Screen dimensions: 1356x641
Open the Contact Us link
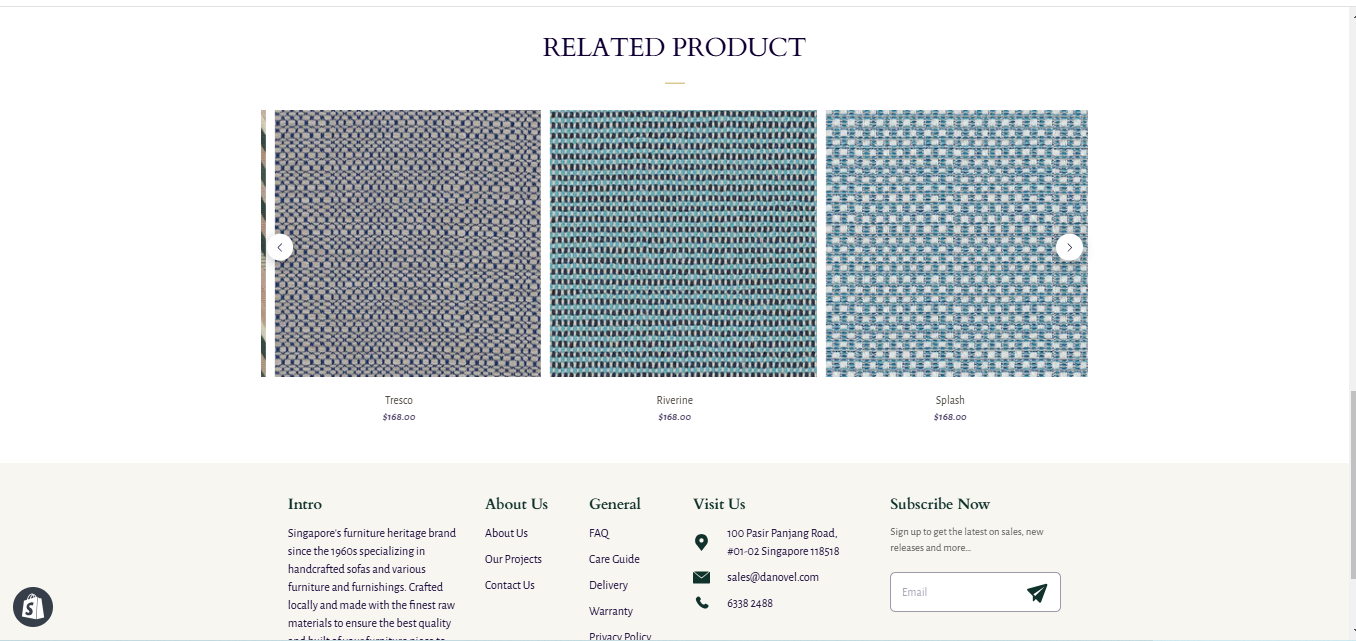tap(510, 585)
